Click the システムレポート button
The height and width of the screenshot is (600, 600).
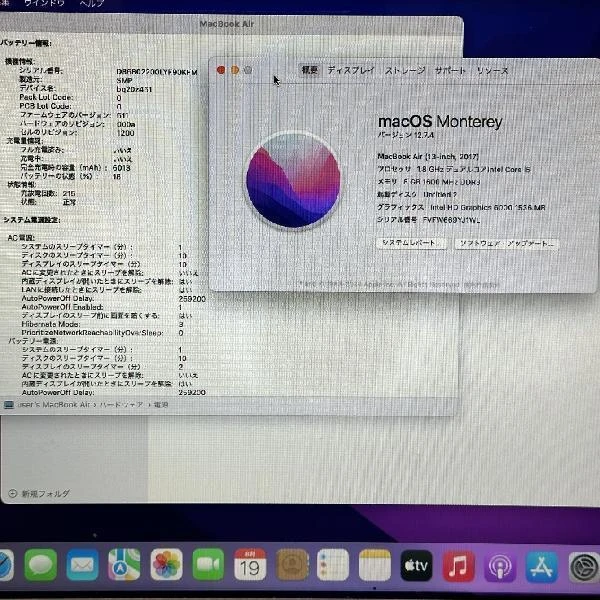tap(411, 243)
